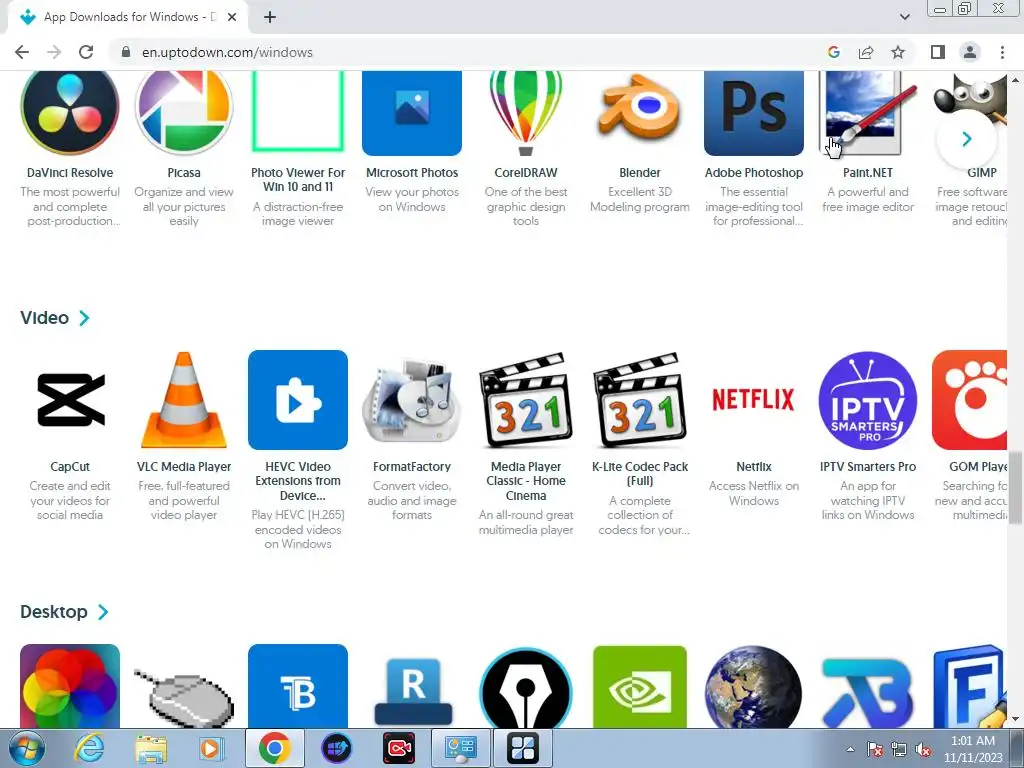Launch Internet Explorer from taskbar
Image resolution: width=1024 pixels, height=768 pixels.
(89, 748)
